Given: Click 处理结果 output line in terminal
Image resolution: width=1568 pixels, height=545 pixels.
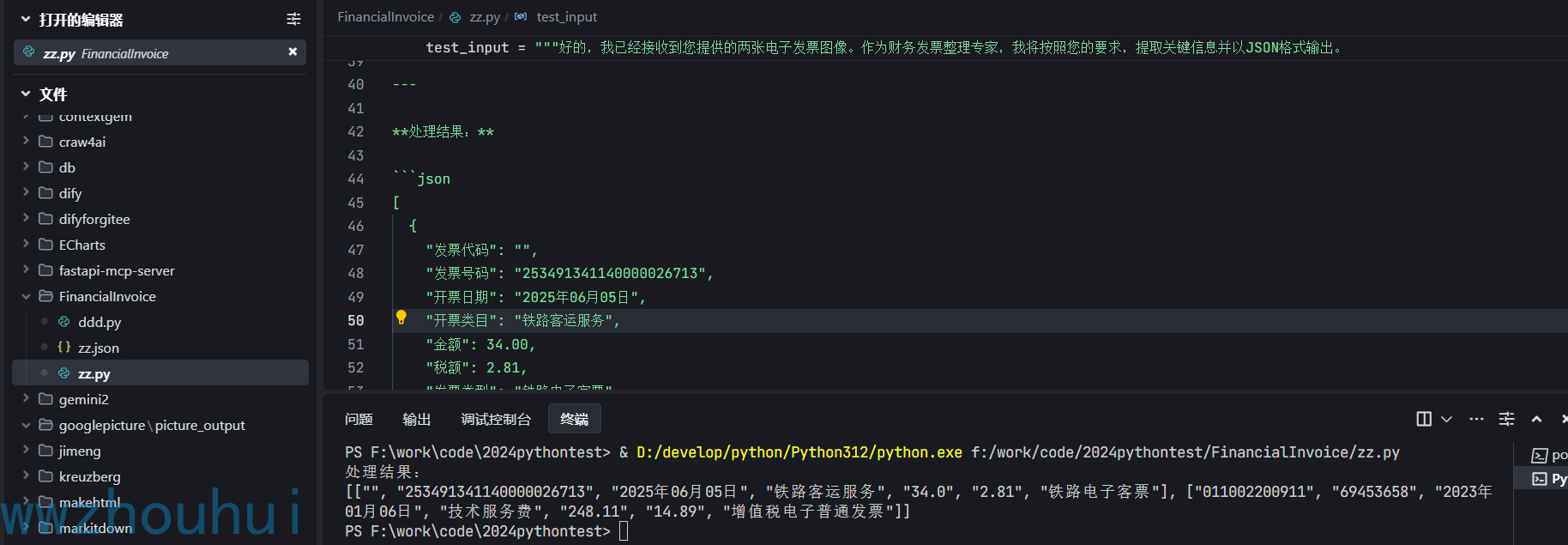Looking at the screenshot, I should coord(383,472).
